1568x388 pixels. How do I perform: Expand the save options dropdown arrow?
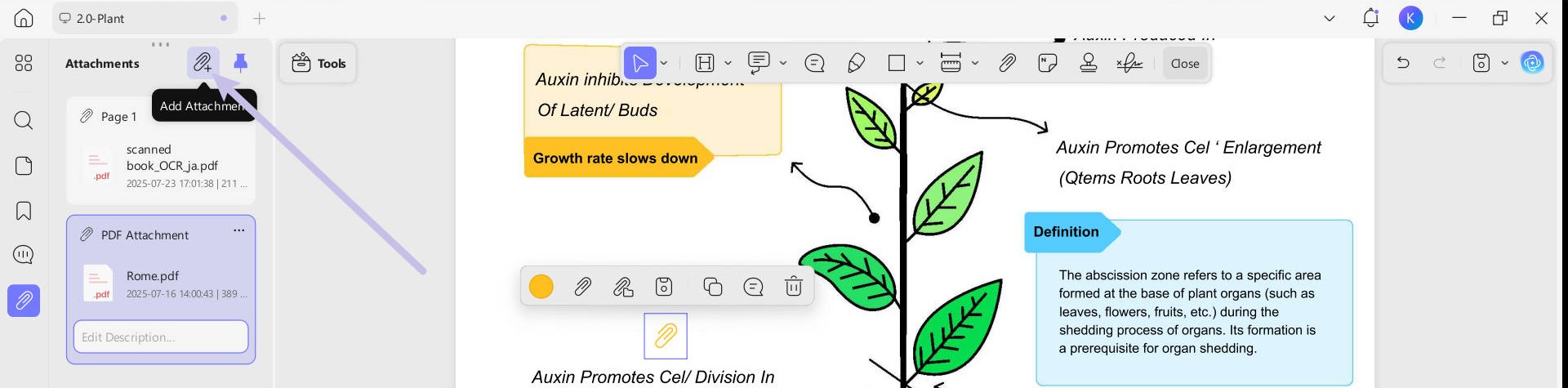tap(1505, 63)
